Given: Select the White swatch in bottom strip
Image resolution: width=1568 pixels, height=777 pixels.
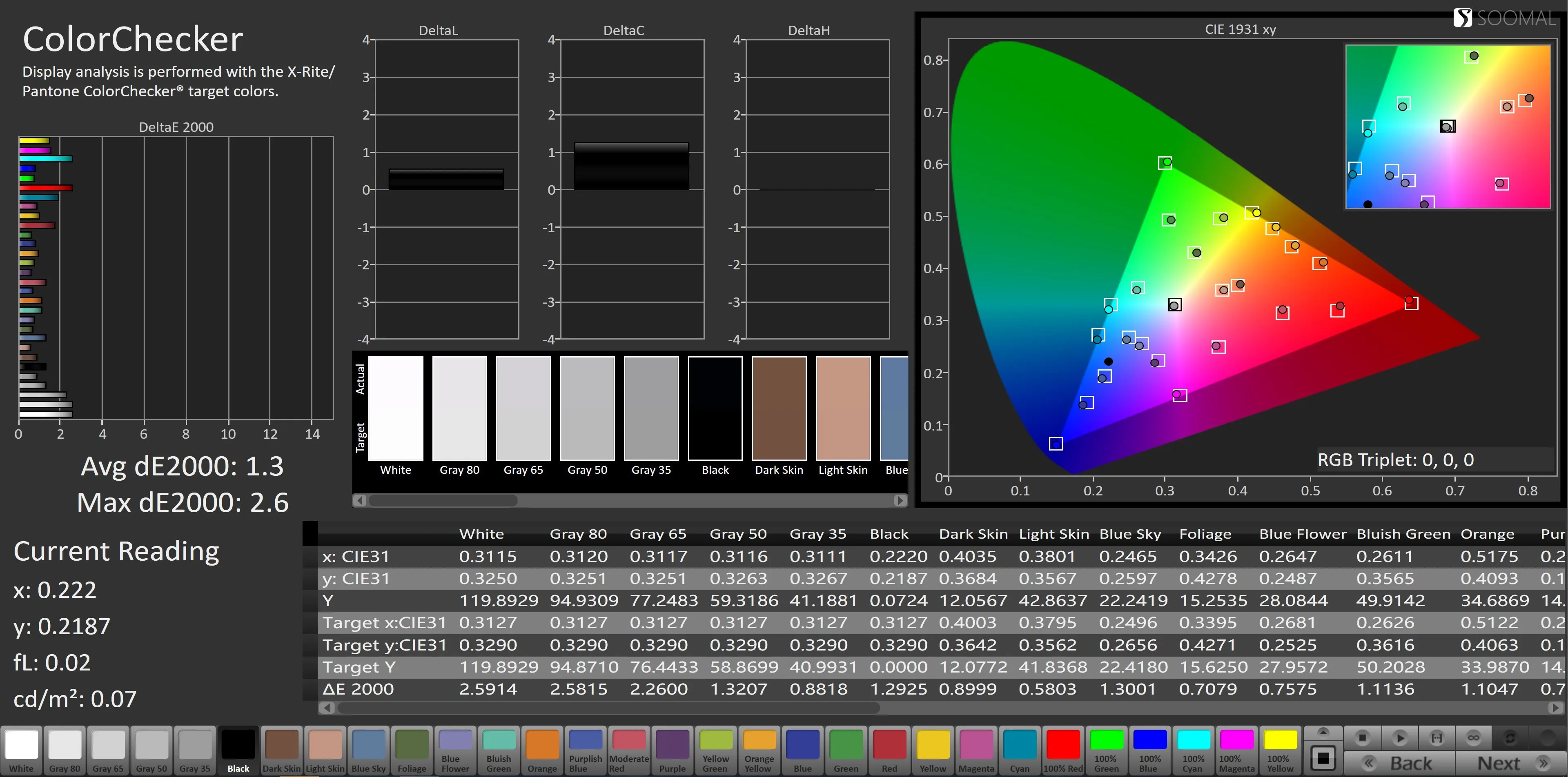Looking at the screenshot, I should click(x=21, y=750).
